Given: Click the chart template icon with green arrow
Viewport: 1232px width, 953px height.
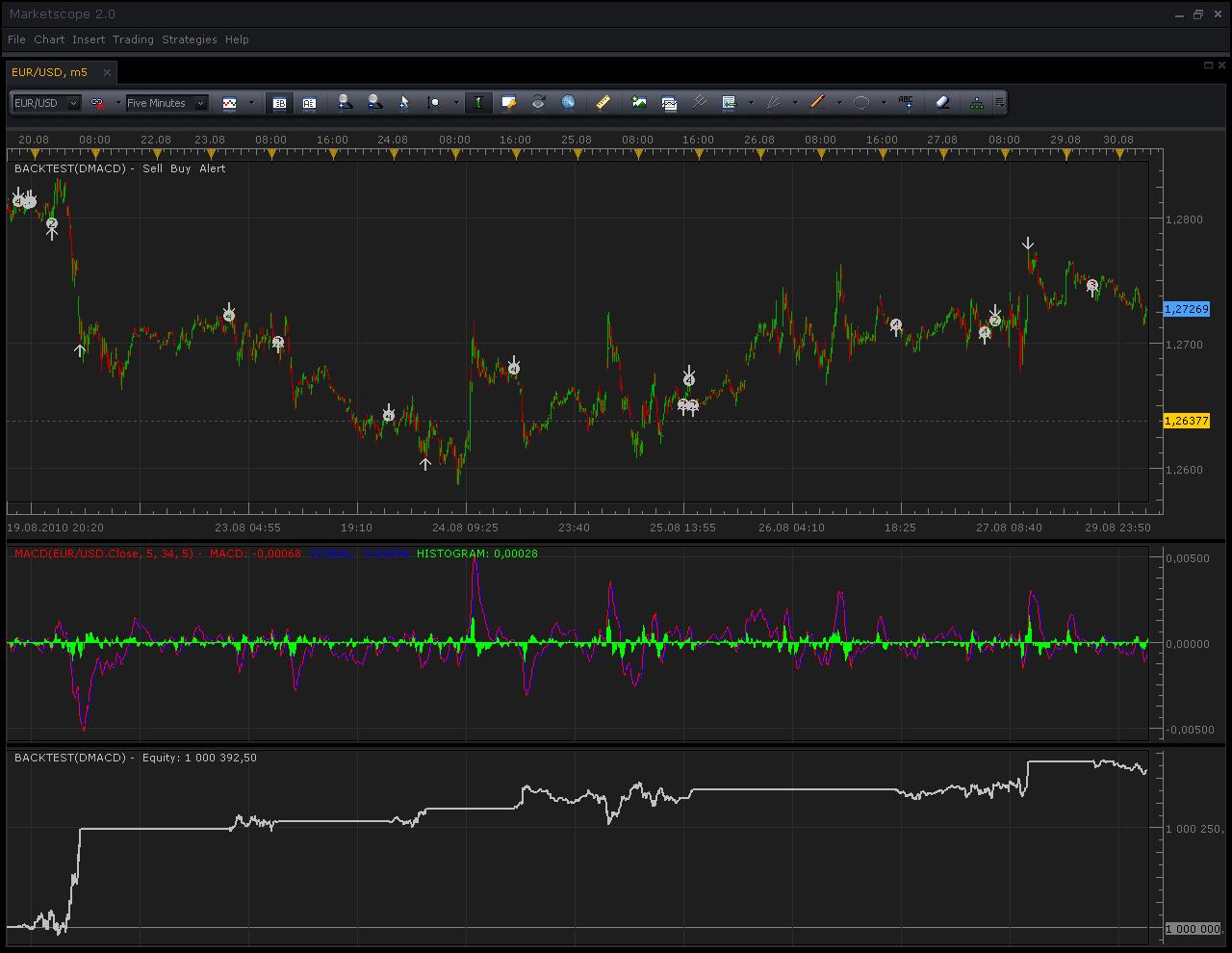Looking at the screenshot, I should (x=729, y=103).
